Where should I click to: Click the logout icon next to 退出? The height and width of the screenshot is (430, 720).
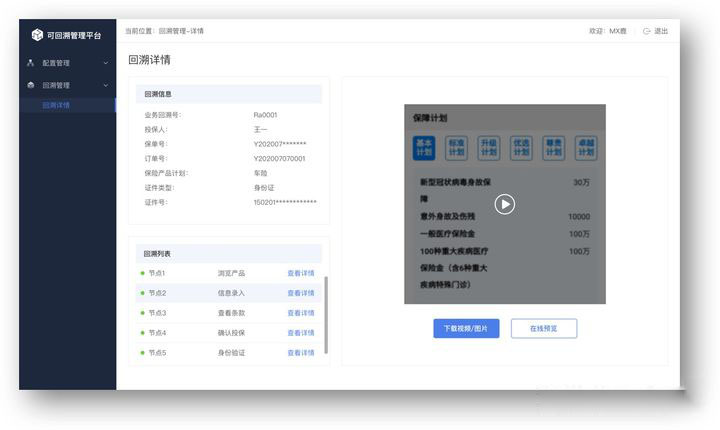pos(647,31)
